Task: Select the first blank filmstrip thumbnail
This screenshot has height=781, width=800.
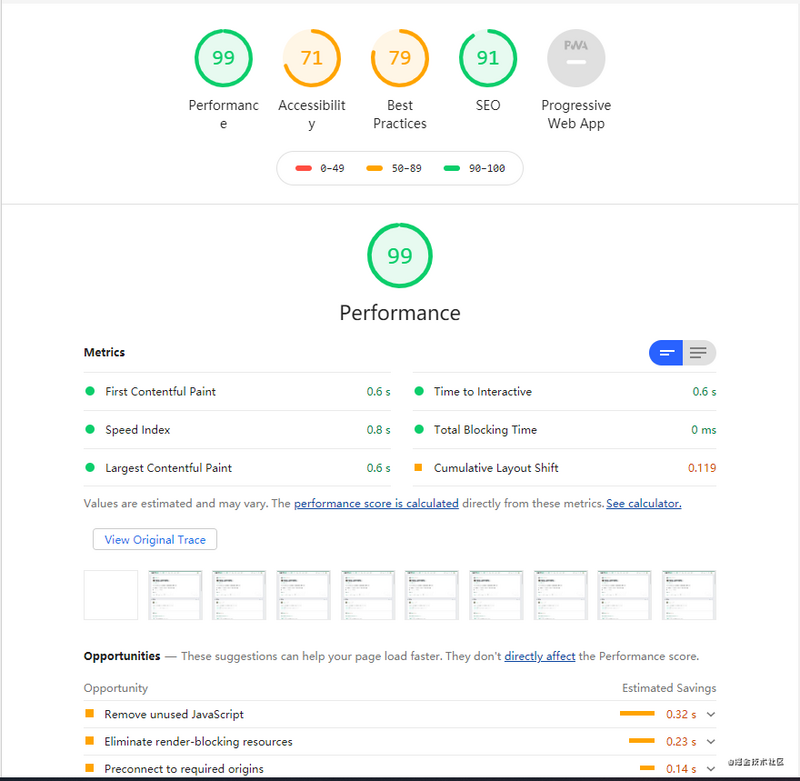Action: 111,595
